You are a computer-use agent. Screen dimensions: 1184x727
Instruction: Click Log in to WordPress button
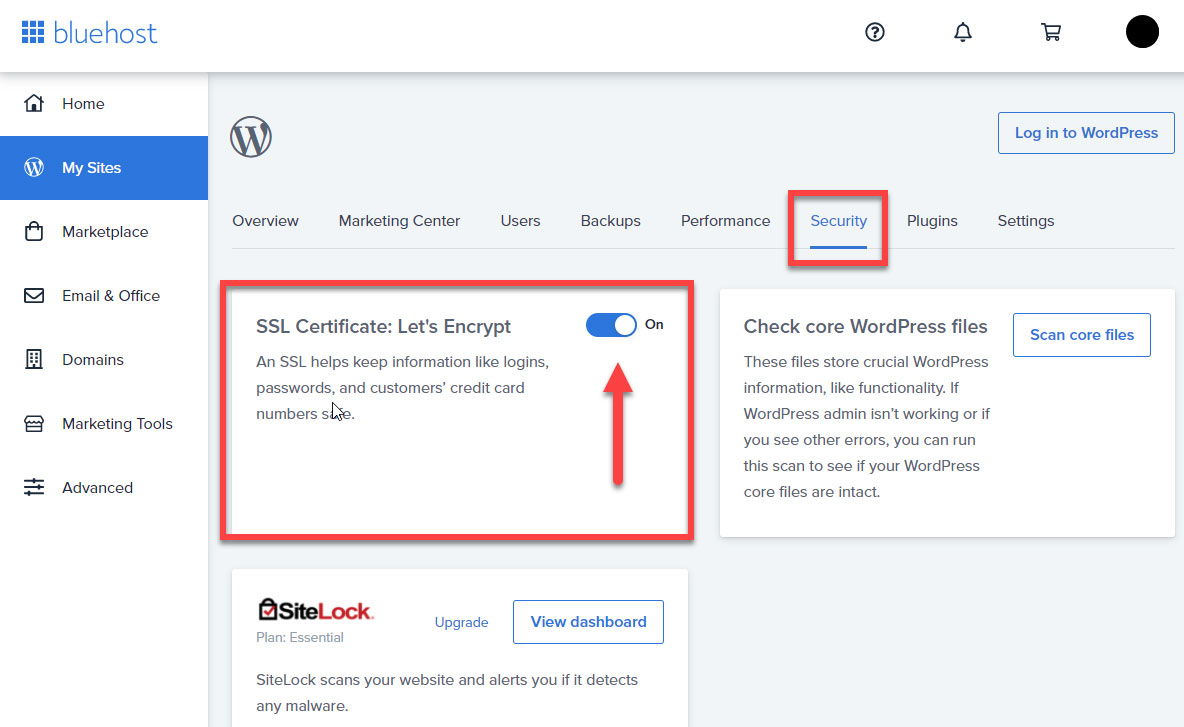1086,133
